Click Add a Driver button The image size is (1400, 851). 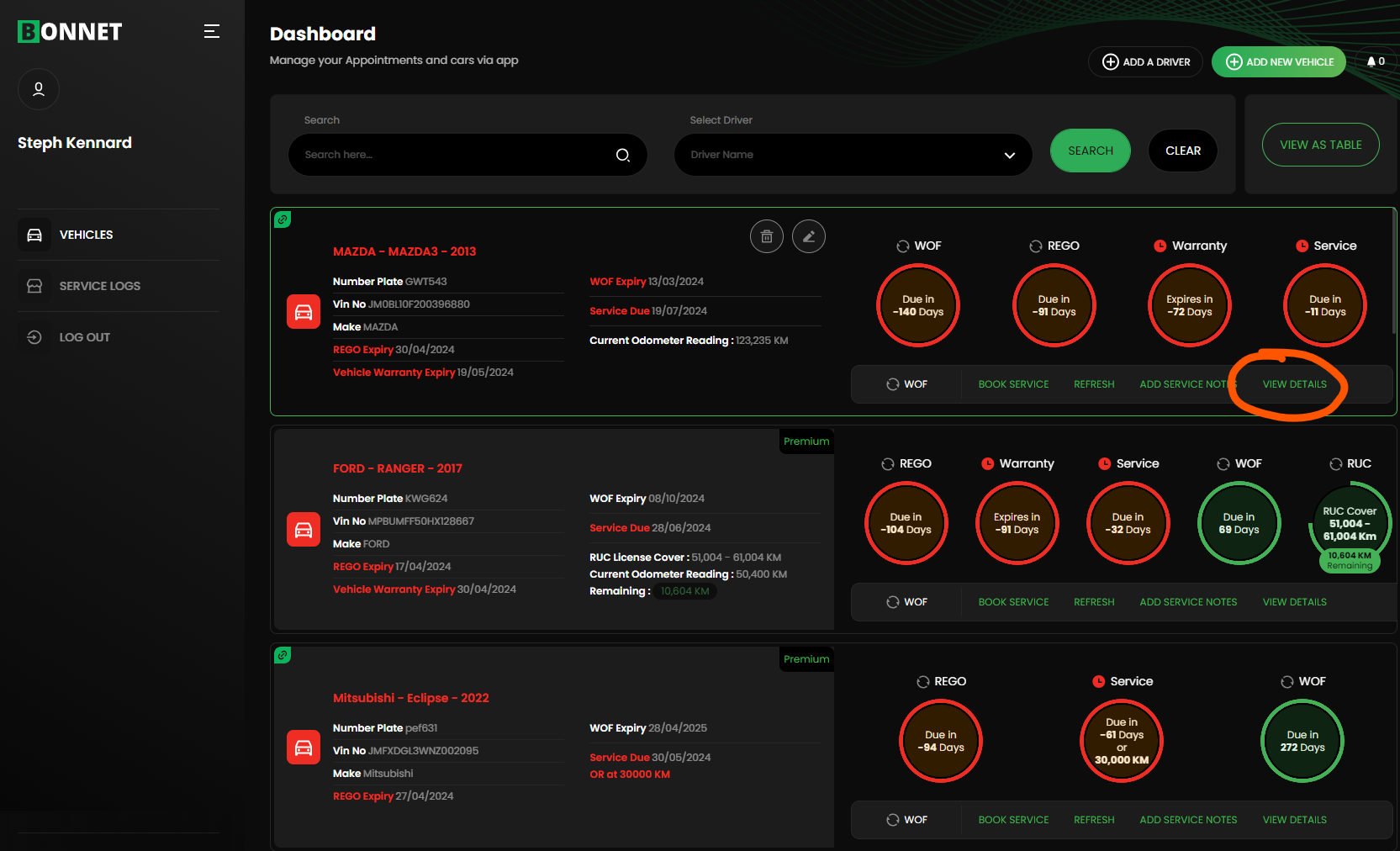coord(1146,61)
